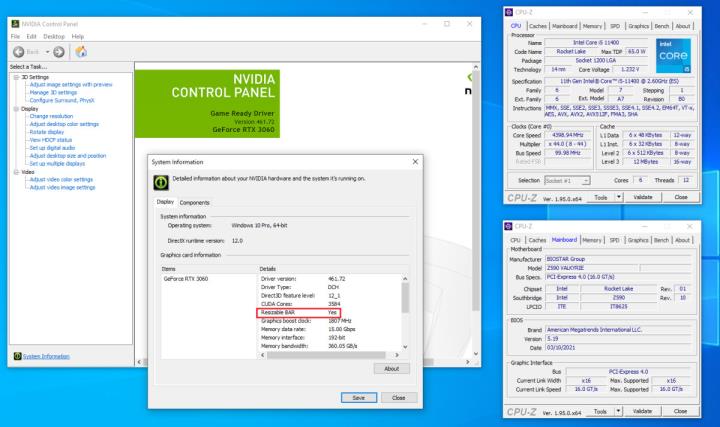
Task: Click the Resizable BAR row in details
Action: (298, 313)
